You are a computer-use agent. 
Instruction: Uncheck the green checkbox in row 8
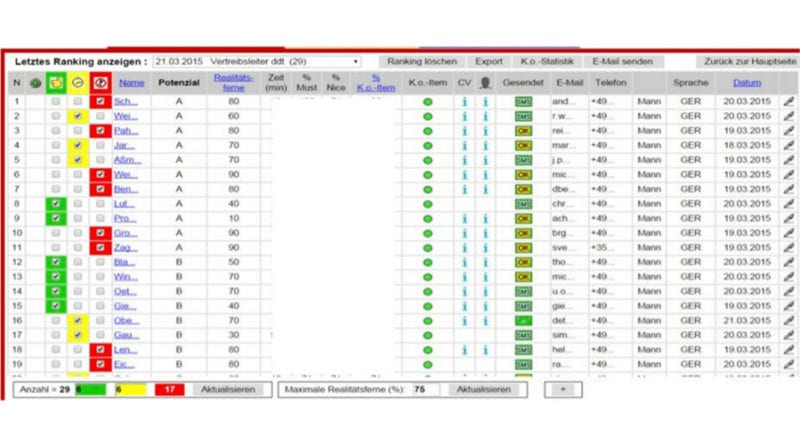pyautogui.click(x=56, y=204)
